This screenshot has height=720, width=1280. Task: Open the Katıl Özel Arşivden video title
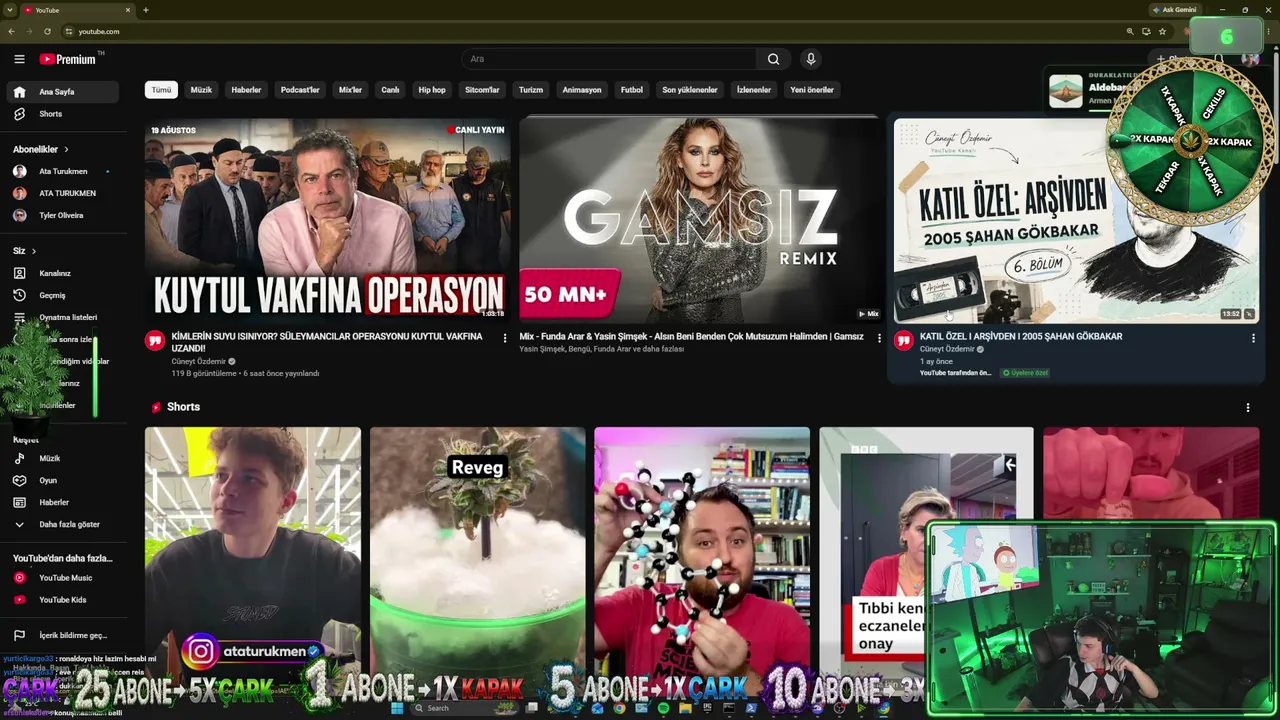click(x=1021, y=337)
